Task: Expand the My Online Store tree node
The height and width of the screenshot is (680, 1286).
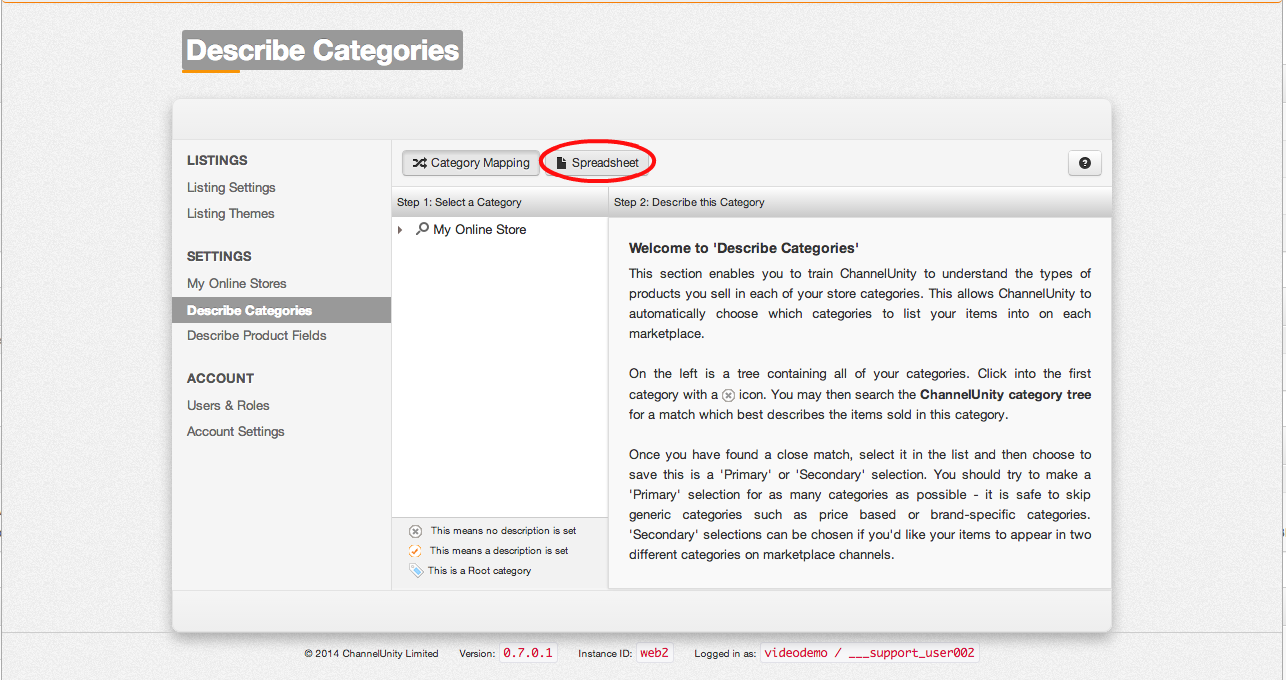Action: tap(400, 230)
